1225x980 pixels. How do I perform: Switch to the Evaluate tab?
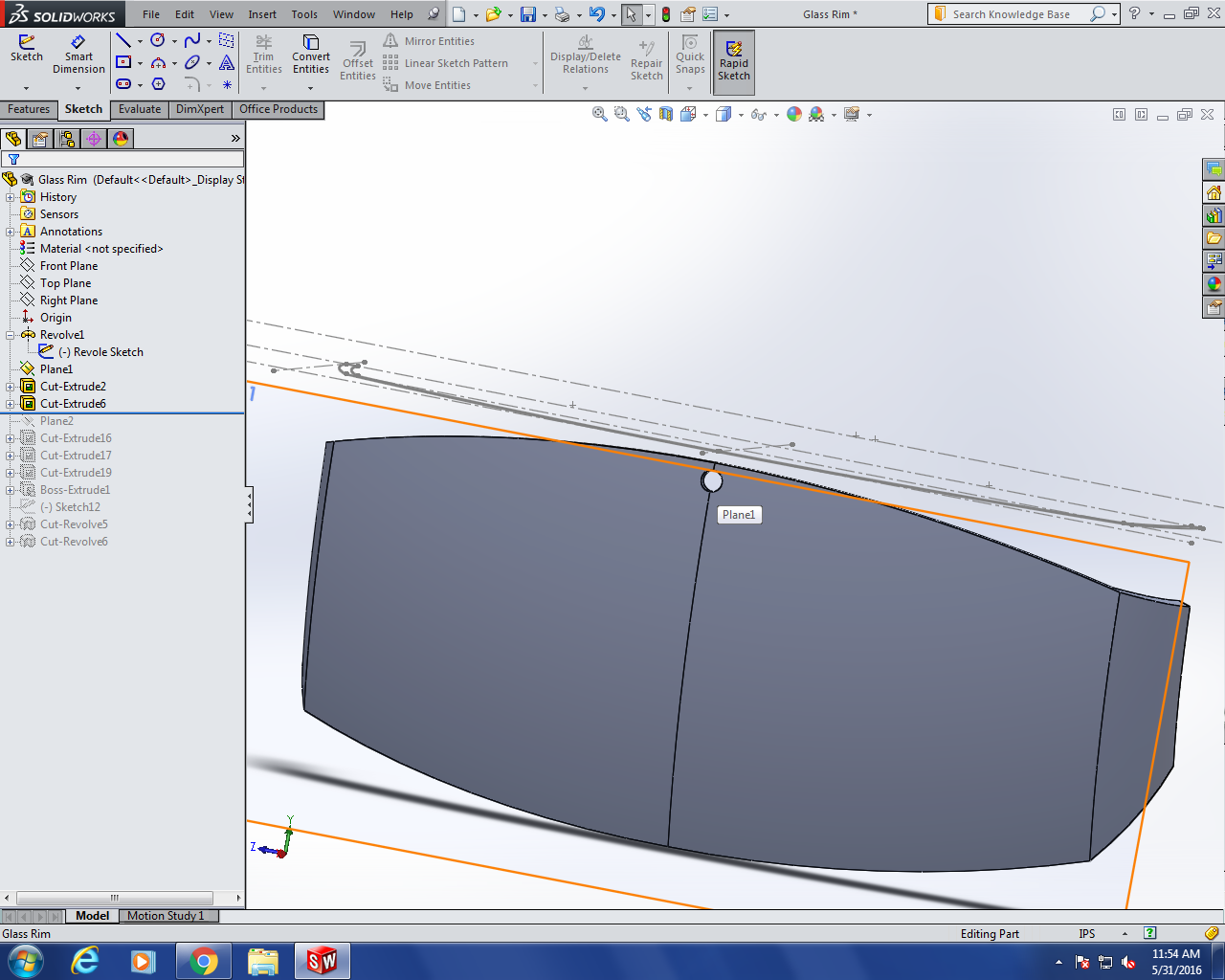(140, 109)
